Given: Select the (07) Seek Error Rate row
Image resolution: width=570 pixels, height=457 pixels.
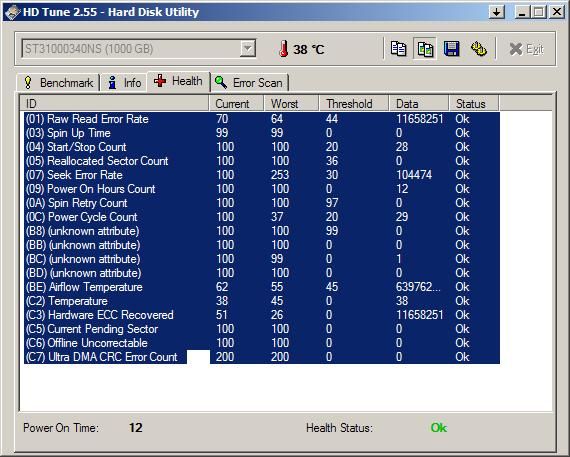Looking at the screenshot, I should [x=262, y=175].
